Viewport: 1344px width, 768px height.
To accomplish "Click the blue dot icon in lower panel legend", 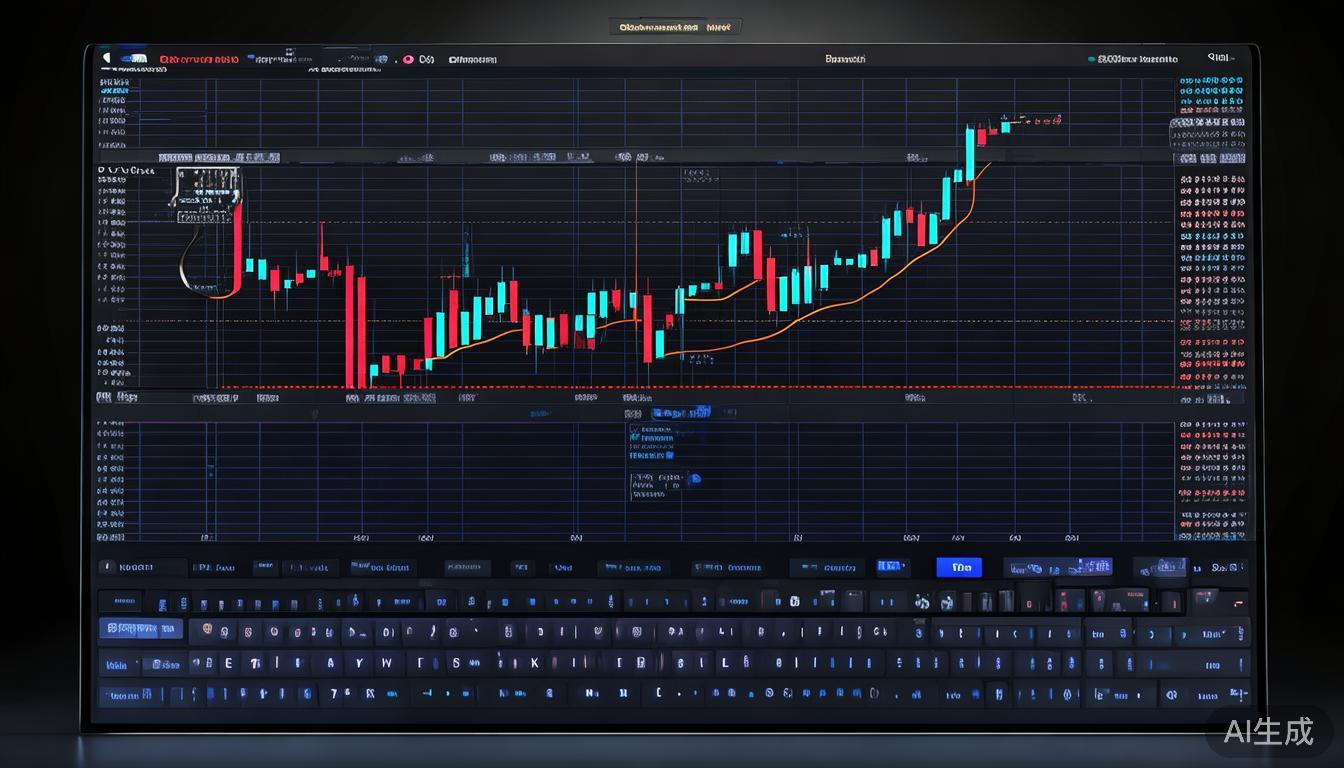I will pyautogui.click(x=696, y=479).
